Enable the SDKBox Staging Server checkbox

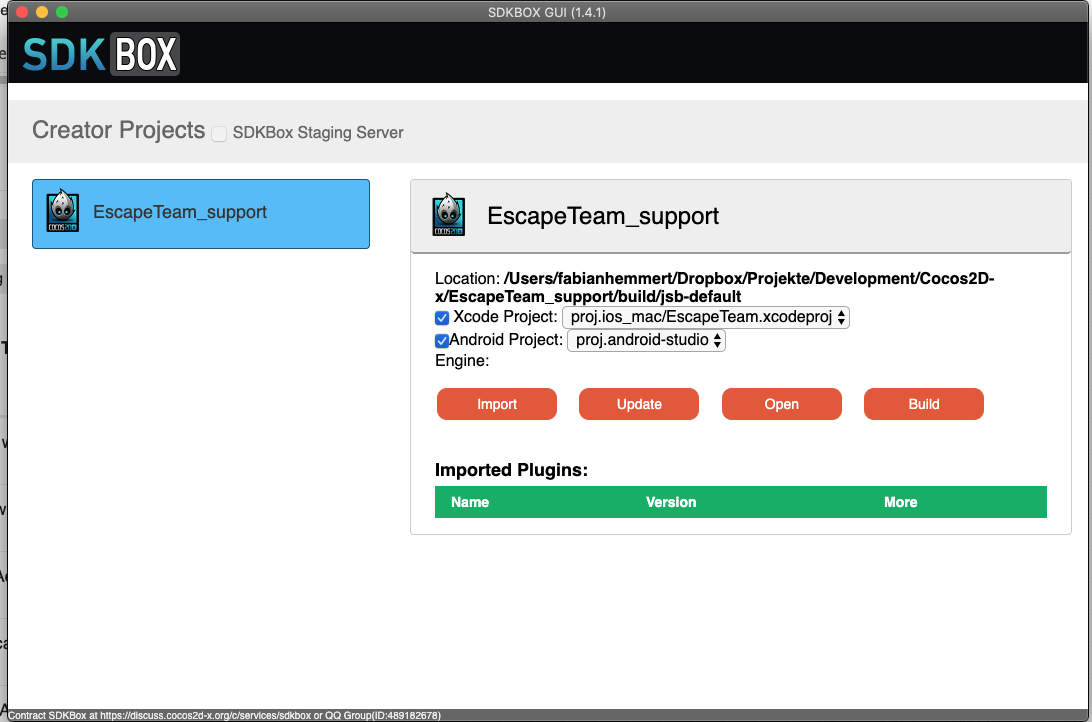click(x=219, y=133)
